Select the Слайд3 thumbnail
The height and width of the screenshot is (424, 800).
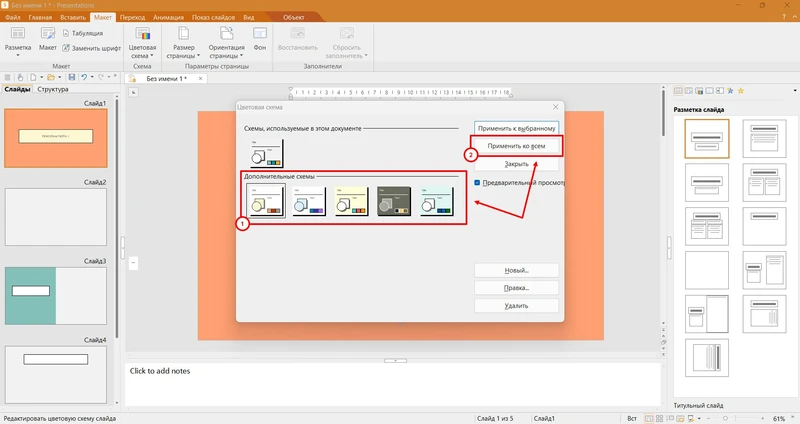(56, 296)
